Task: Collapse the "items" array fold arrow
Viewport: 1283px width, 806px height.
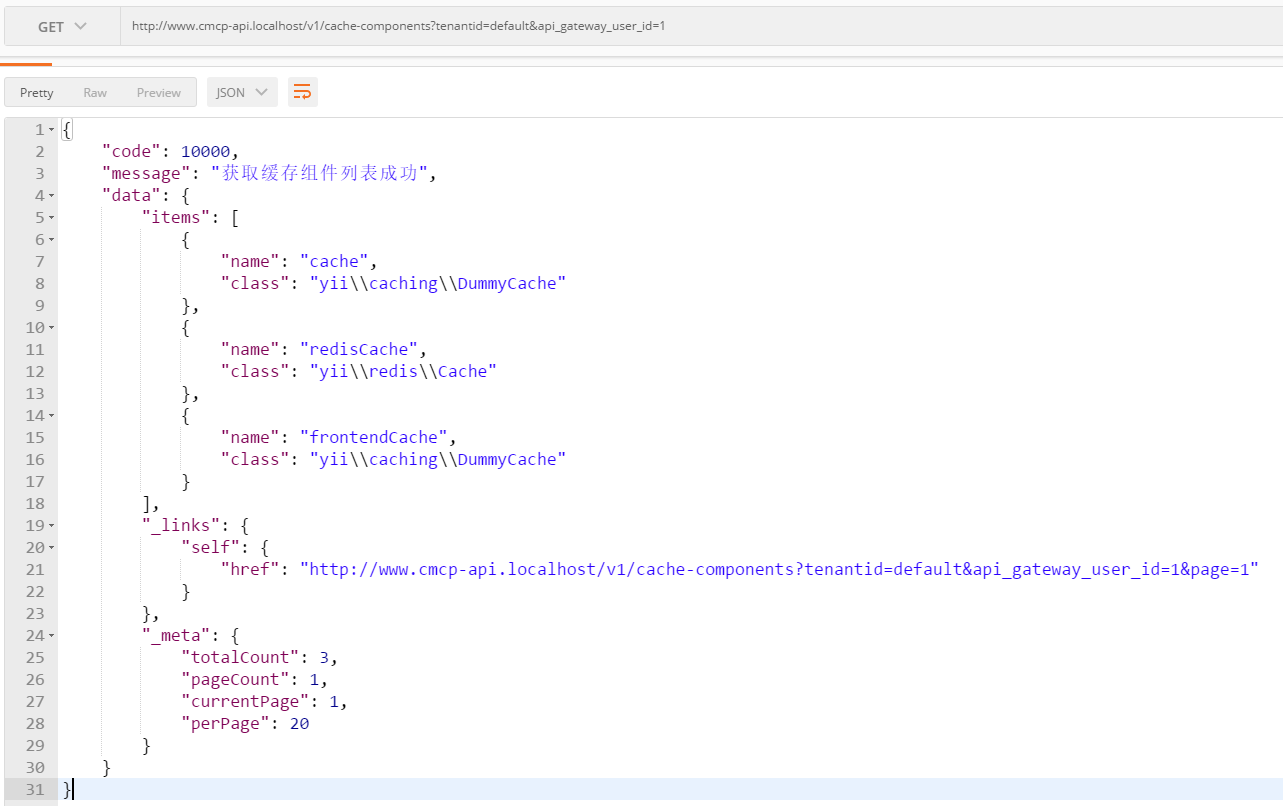Action: point(51,218)
